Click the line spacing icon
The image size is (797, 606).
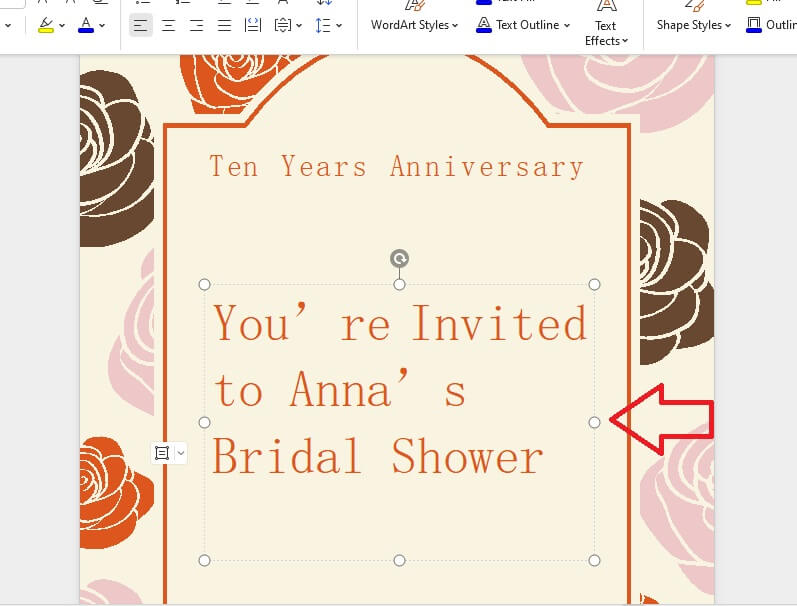click(323, 25)
